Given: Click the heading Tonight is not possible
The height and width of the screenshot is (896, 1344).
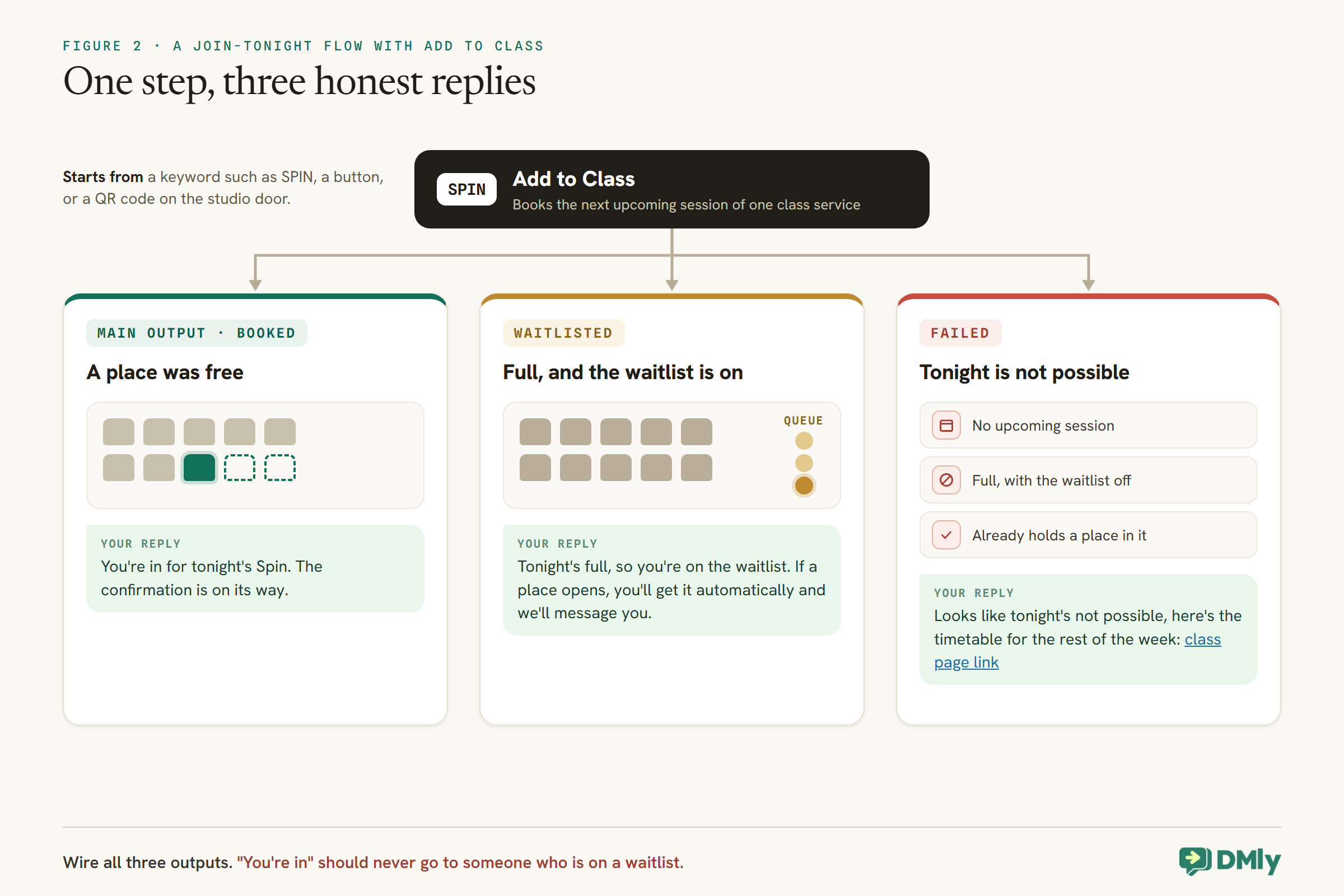Looking at the screenshot, I should (x=1024, y=372).
